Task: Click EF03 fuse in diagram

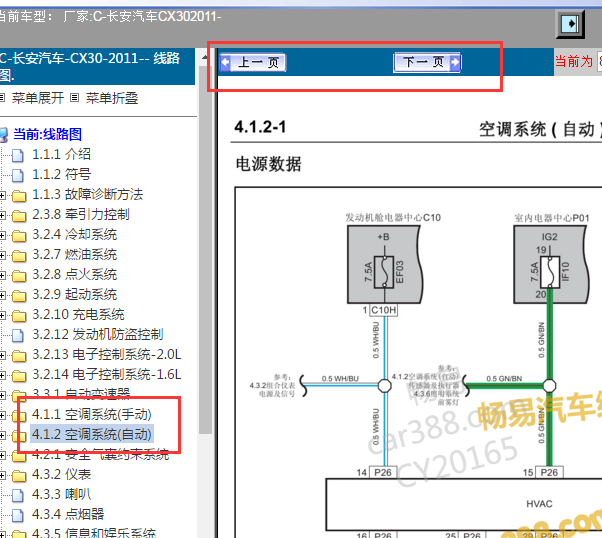Action: coord(385,272)
